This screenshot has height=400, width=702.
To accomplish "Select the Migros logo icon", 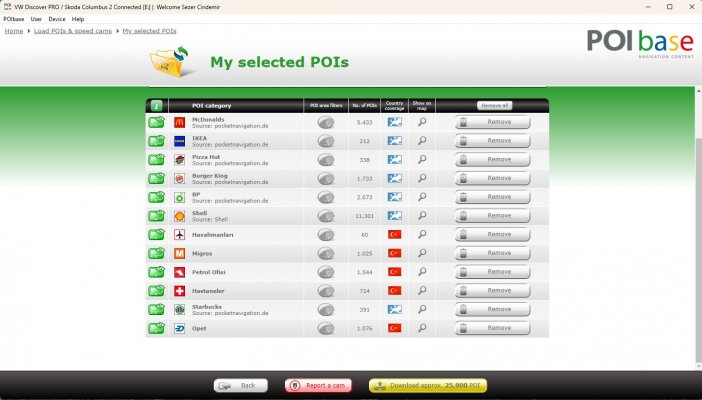I will tap(180, 254).
